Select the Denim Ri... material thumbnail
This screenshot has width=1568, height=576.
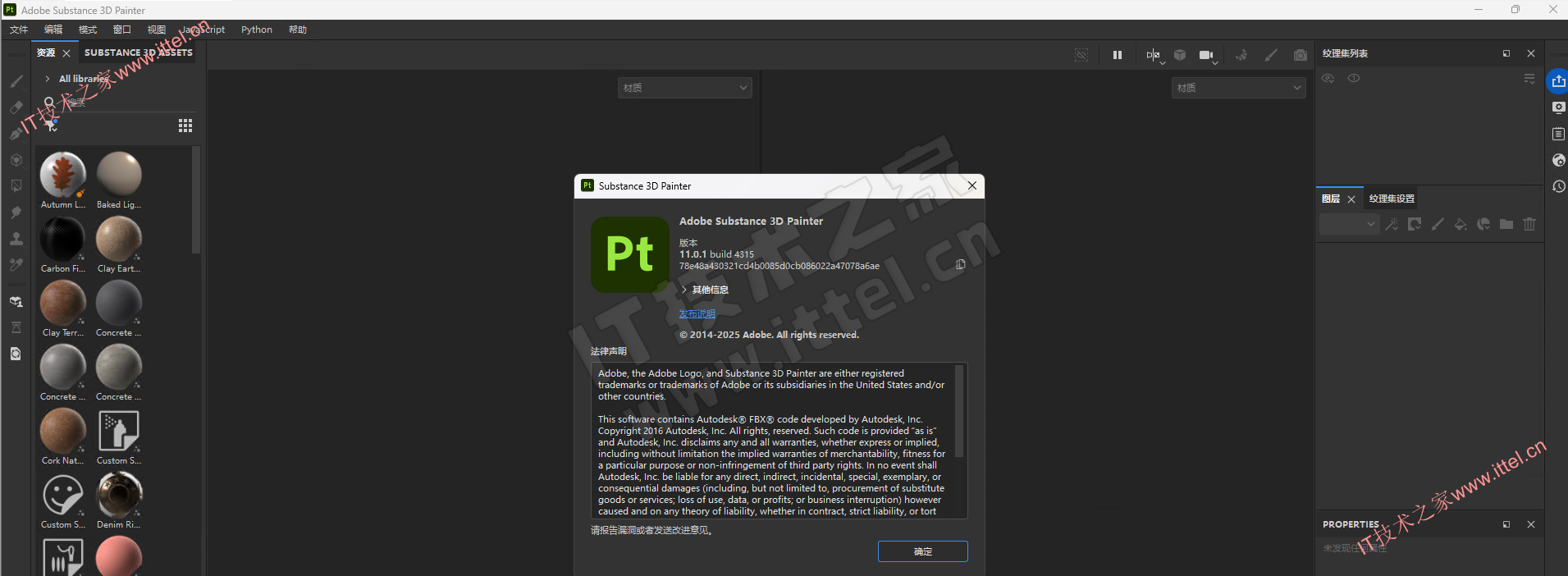tap(119, 495)
